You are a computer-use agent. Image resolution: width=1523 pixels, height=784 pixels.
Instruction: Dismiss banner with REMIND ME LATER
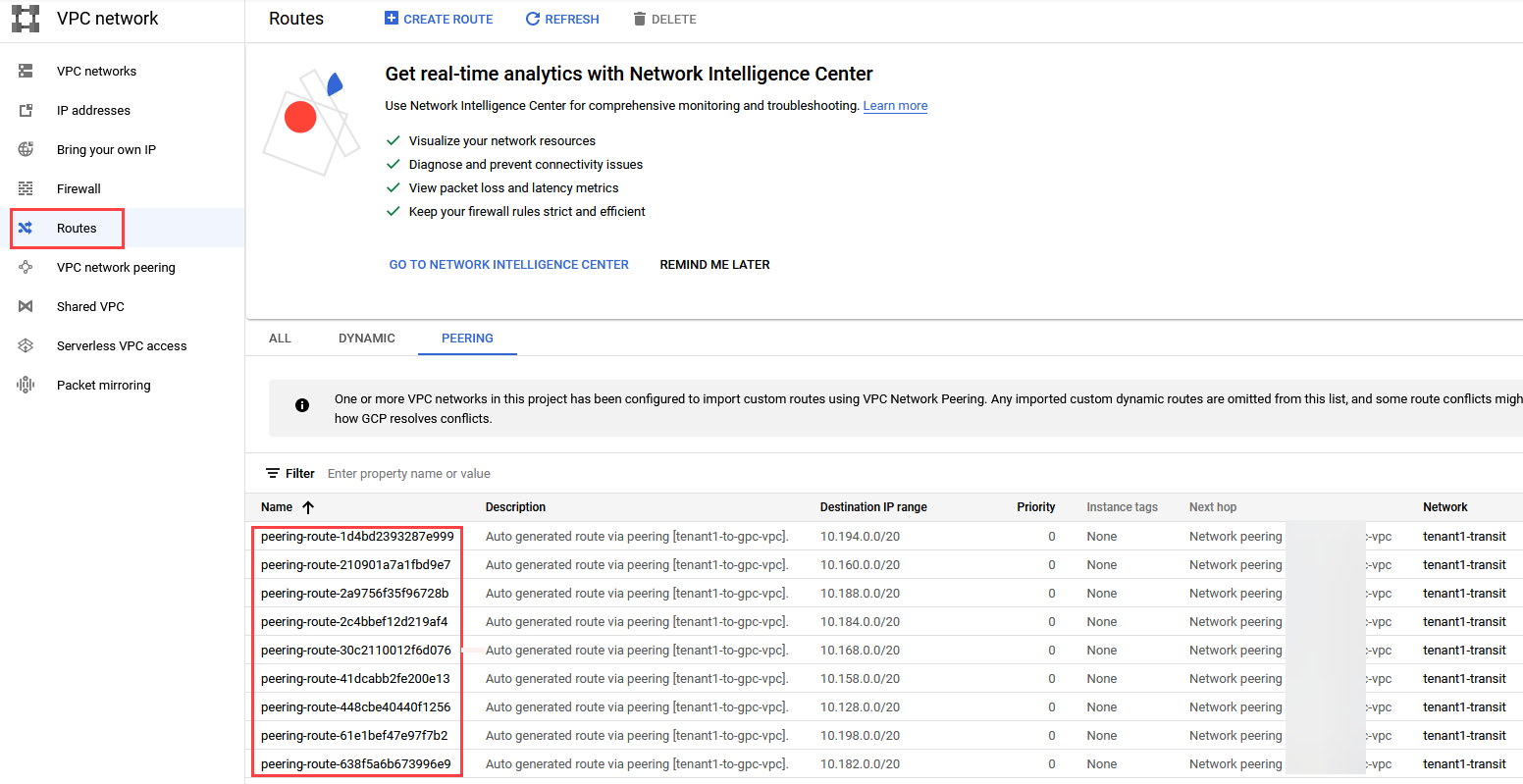tap(714, 265)
